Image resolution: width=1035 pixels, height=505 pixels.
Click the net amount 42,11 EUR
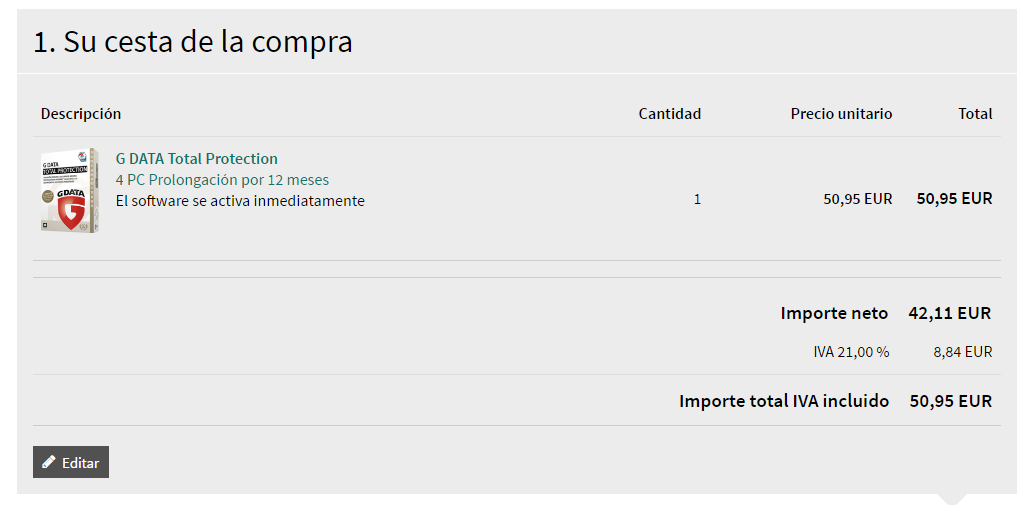click(949, 313)
